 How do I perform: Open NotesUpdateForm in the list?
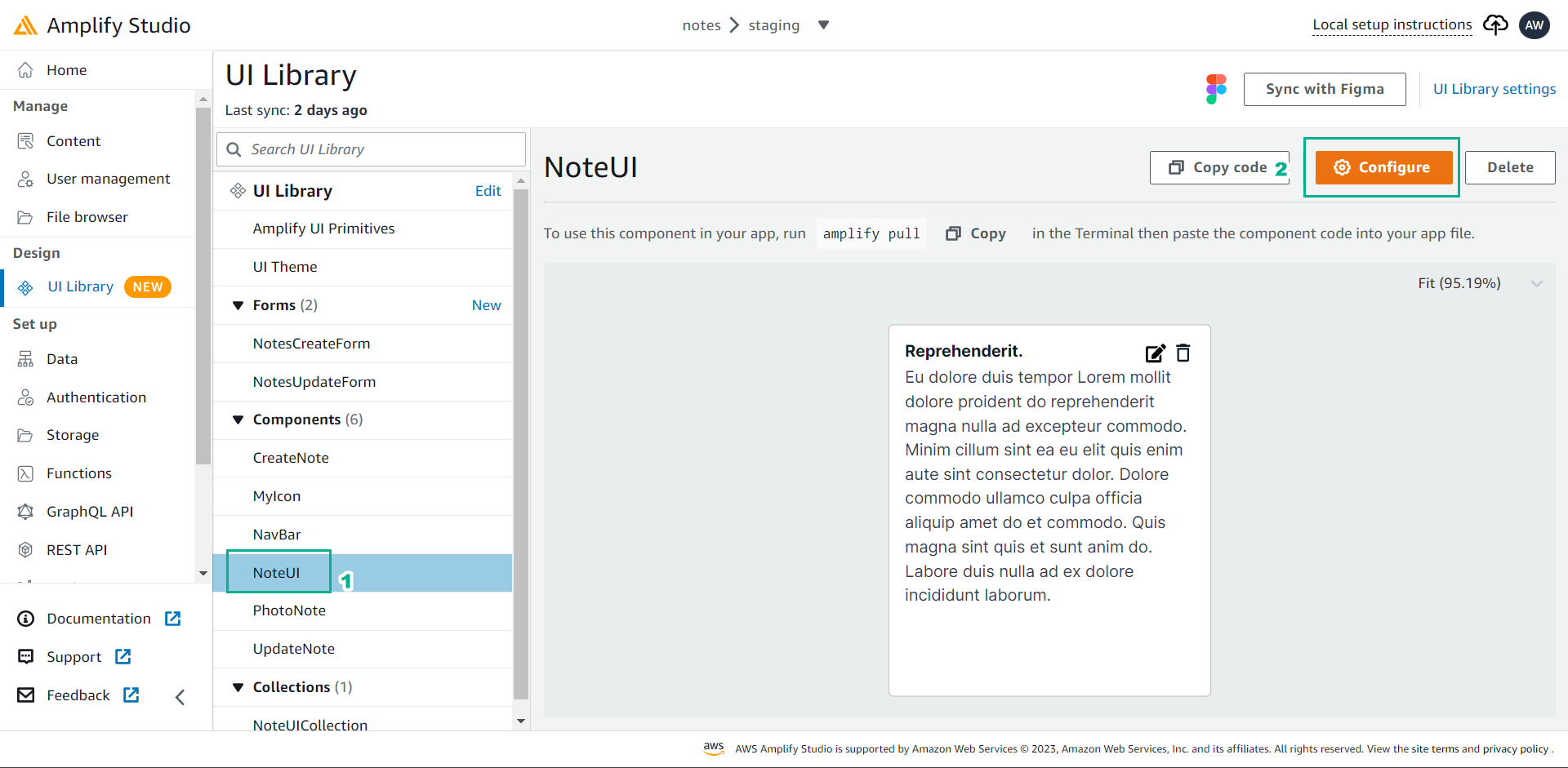coord(363,382)
